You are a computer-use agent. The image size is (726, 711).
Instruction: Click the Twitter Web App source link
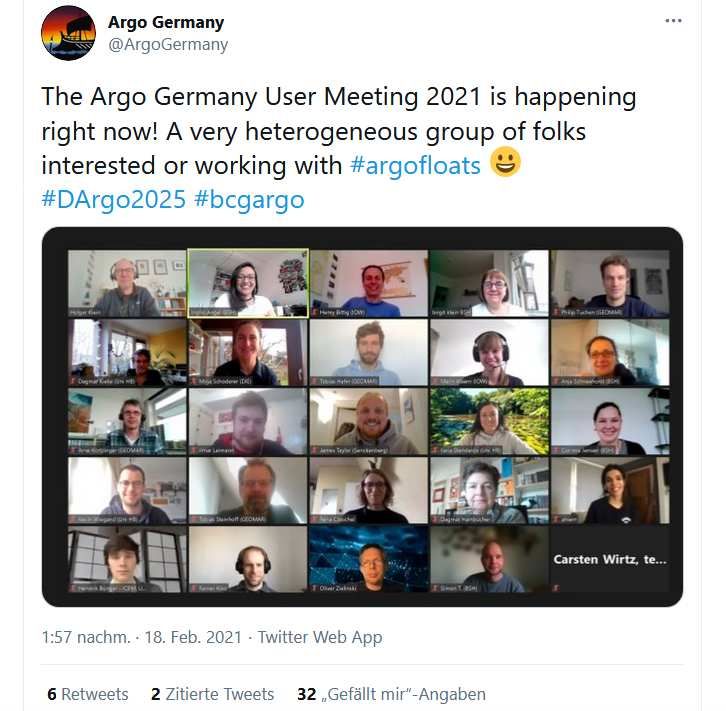click(x=320, y=637)
